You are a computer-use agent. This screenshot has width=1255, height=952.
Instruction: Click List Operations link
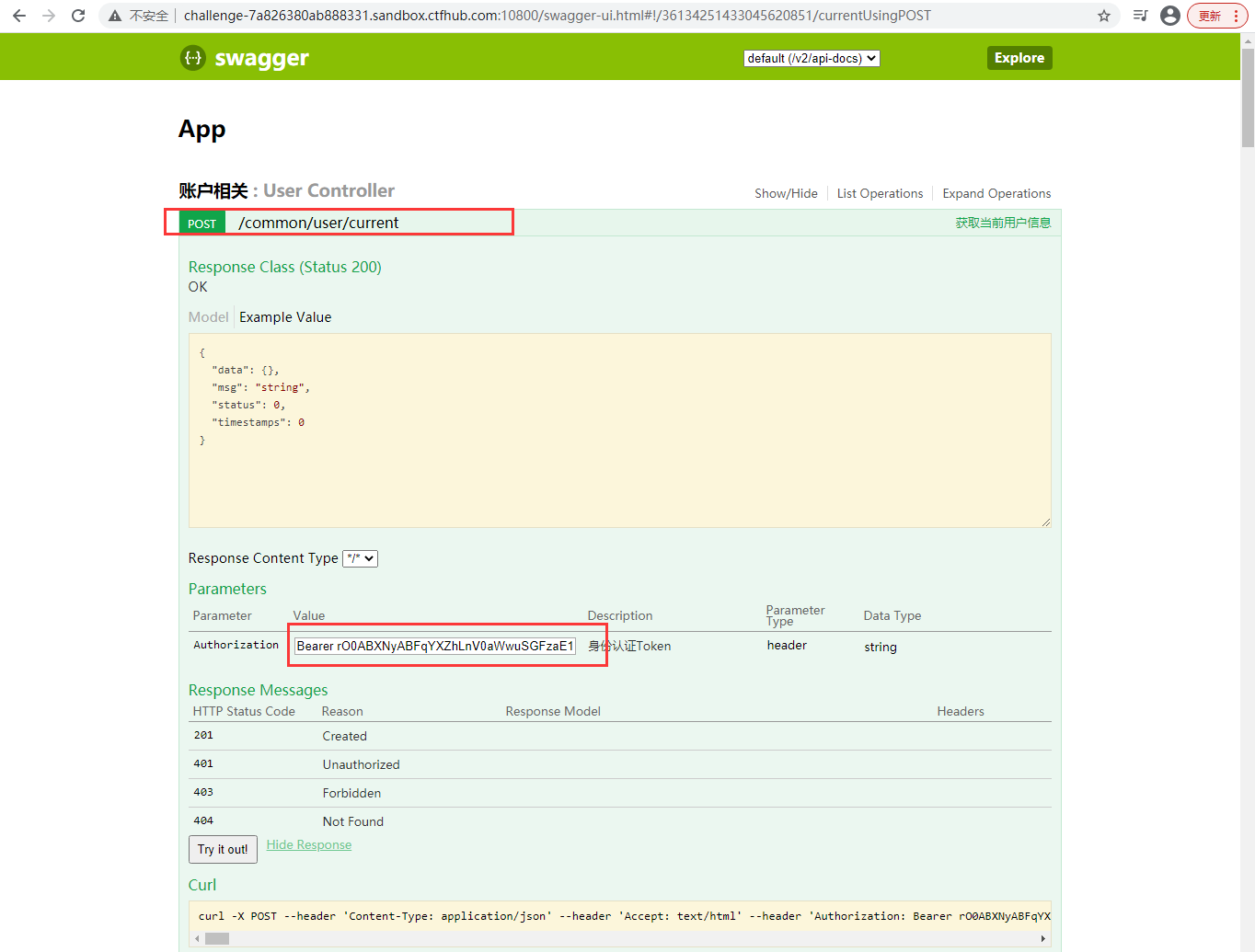coord(880,193)
